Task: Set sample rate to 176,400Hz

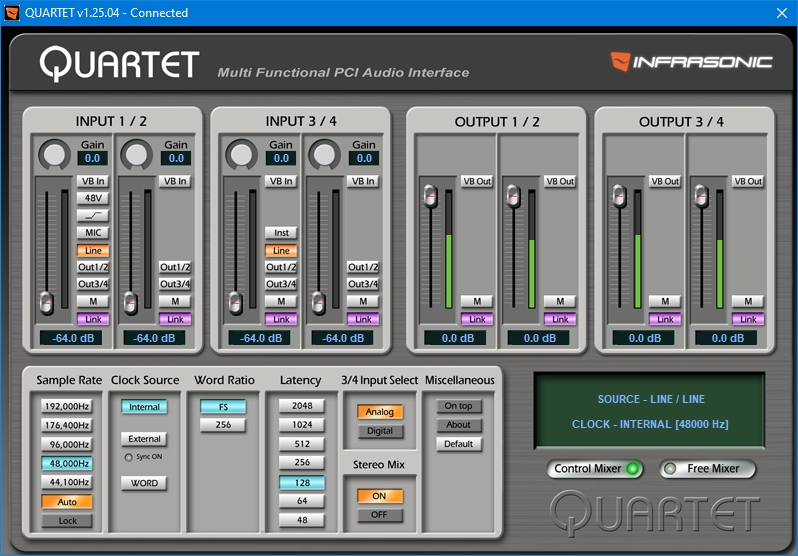Action: pyautogui.click(x=67, y=425)
